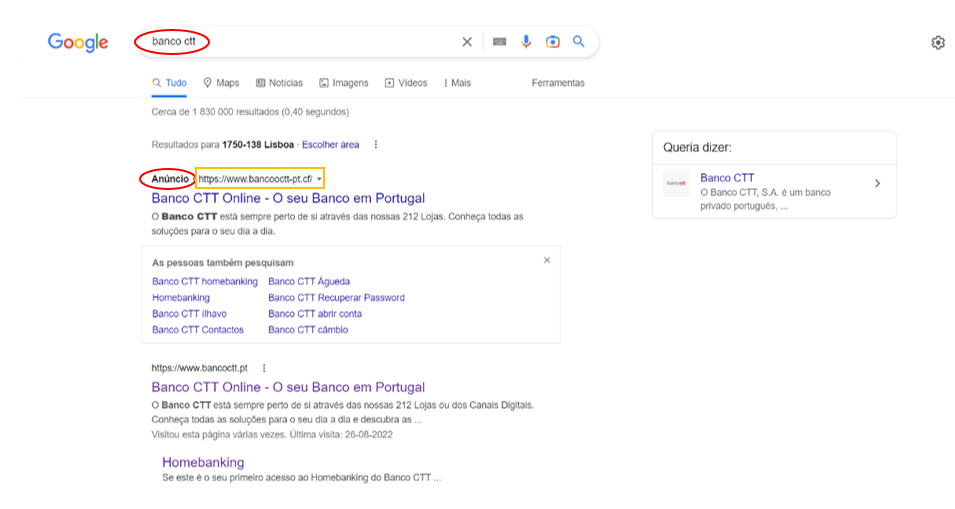This screenshot has width=955, height=509.
Task: Close the 'As pessoas também pesquisam' box
Action: coord(546,260)
